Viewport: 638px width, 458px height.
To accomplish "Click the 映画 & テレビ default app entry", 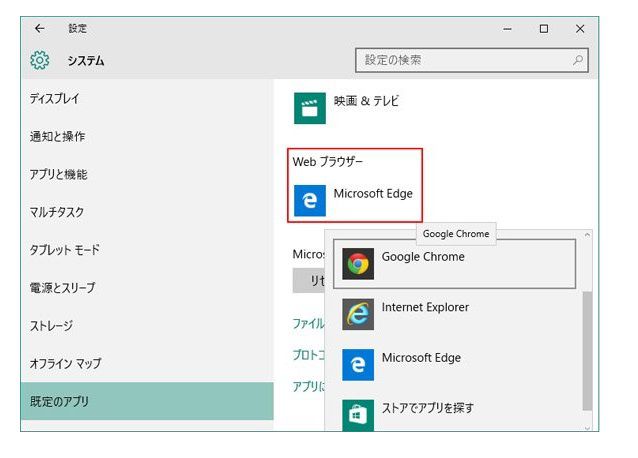I will pyautogui.click(x=347, y=108).
